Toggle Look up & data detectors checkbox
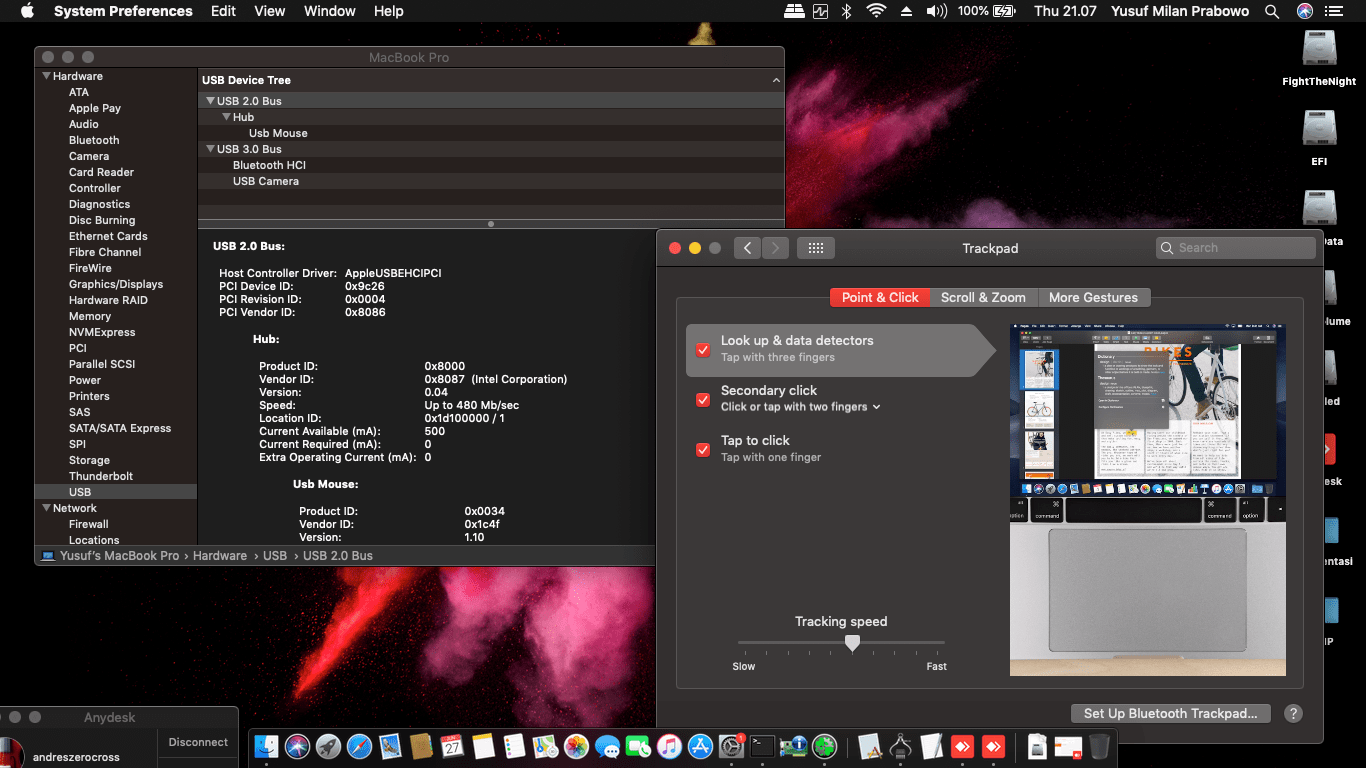This screenshot has width=1366, height=768. (x=703, y=350)
